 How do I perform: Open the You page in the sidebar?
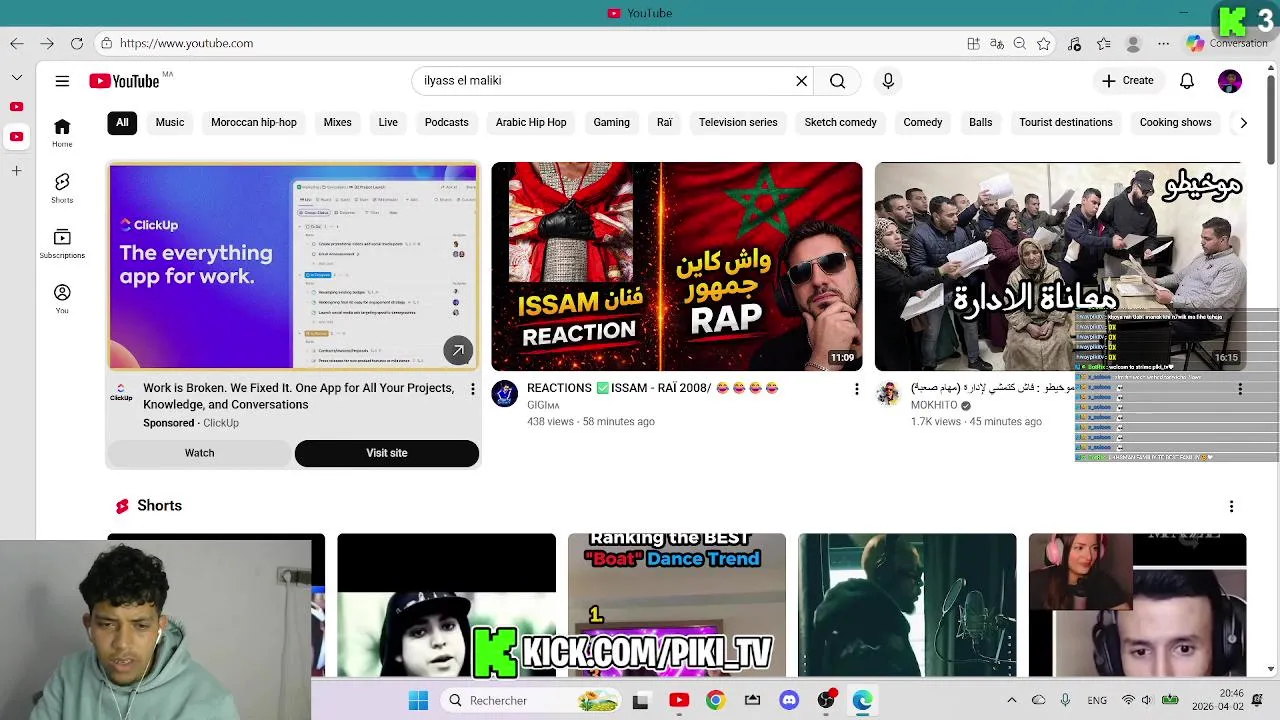pos(62,298)
